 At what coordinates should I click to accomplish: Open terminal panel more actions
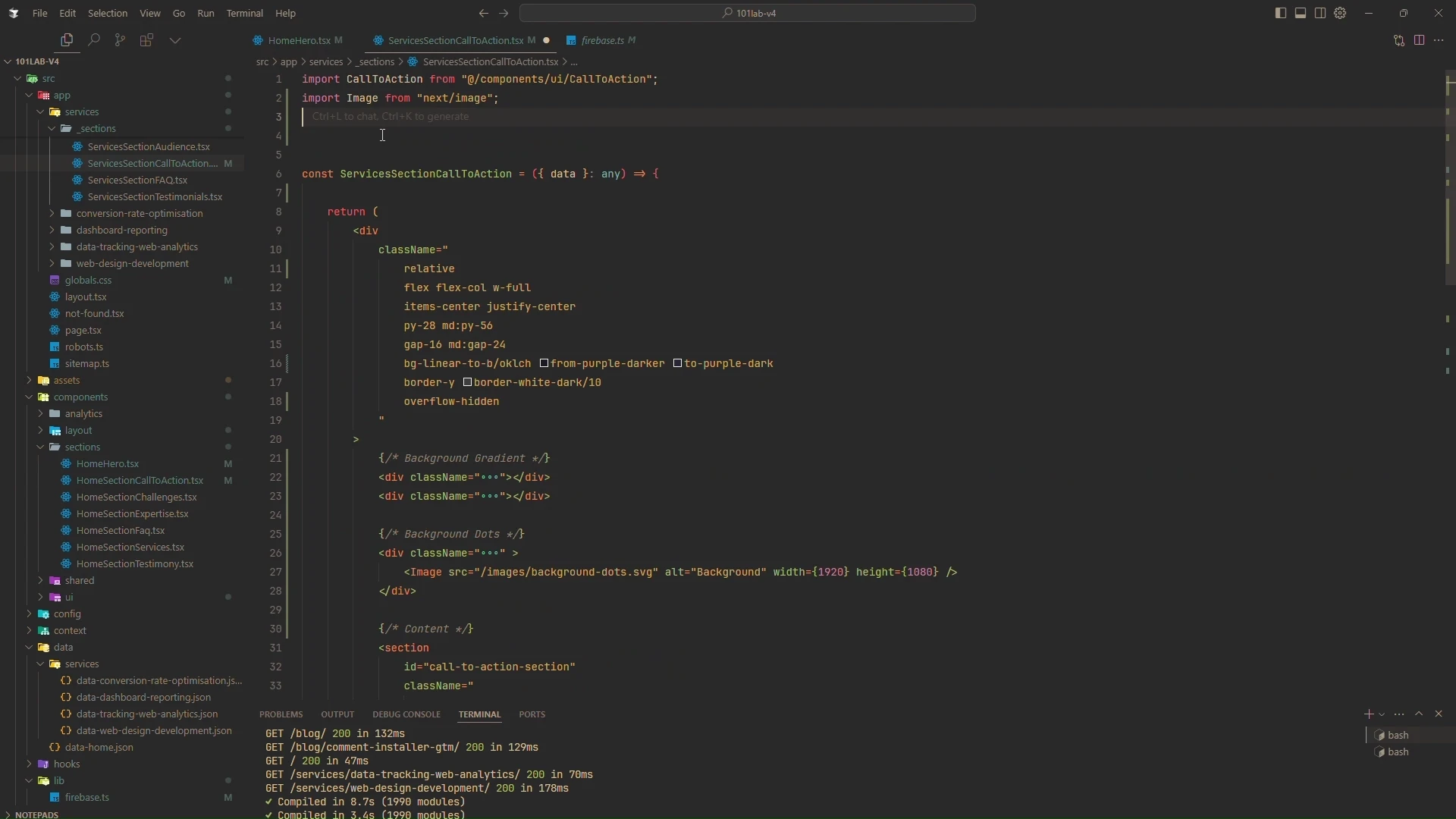pos(1399,714)
